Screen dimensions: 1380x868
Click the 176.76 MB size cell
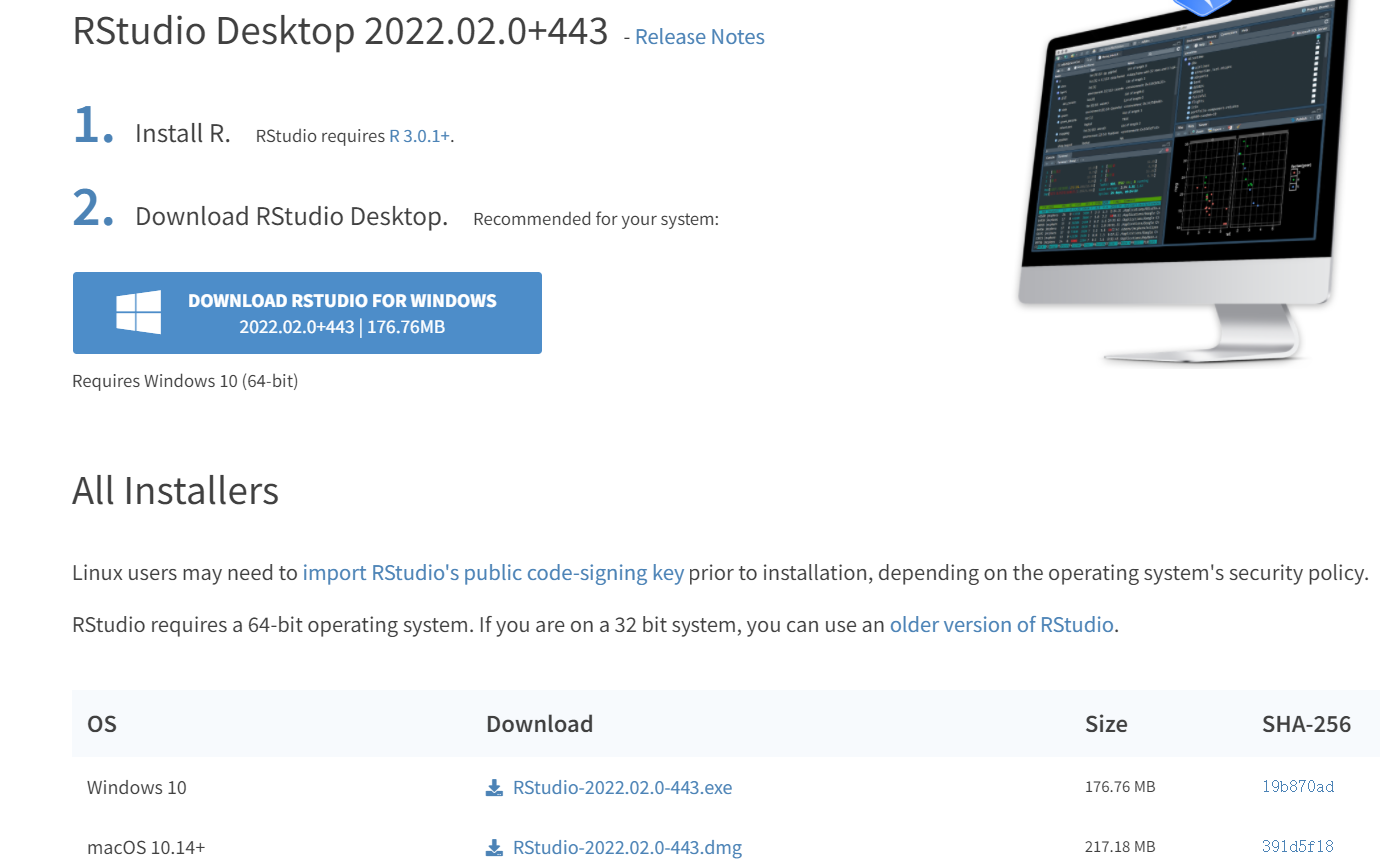(1120, 787)
